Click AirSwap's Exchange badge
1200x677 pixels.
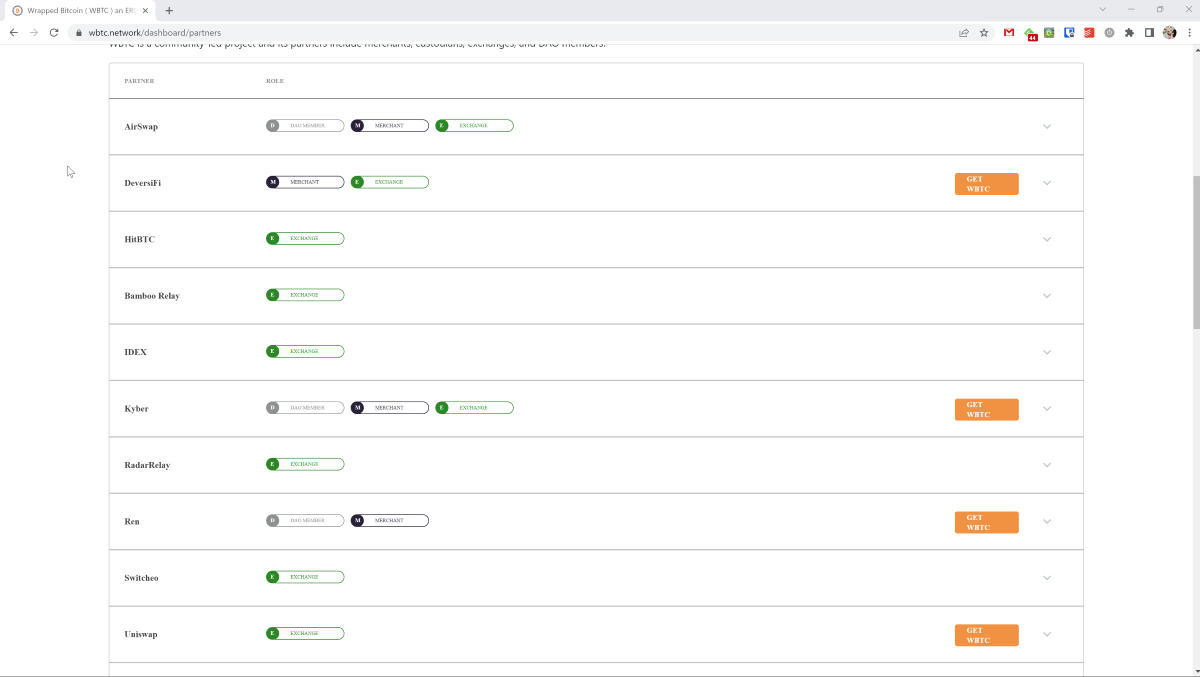474,126
